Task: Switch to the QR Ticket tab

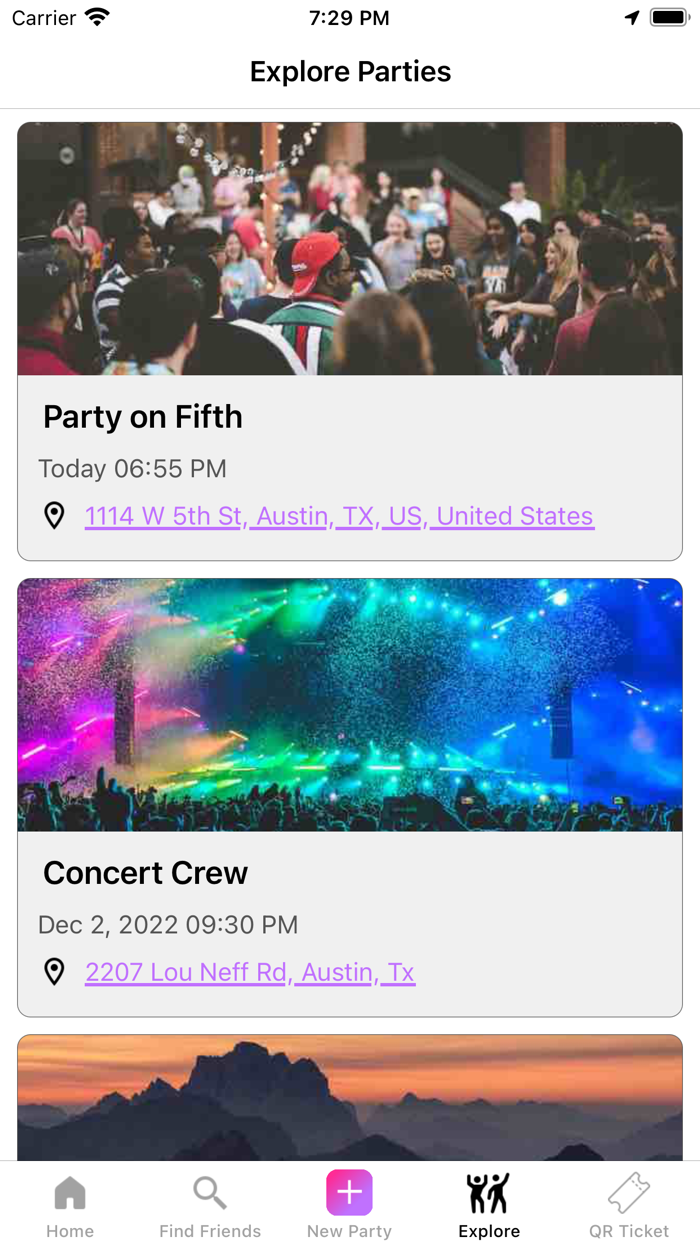Action: 628,1205
